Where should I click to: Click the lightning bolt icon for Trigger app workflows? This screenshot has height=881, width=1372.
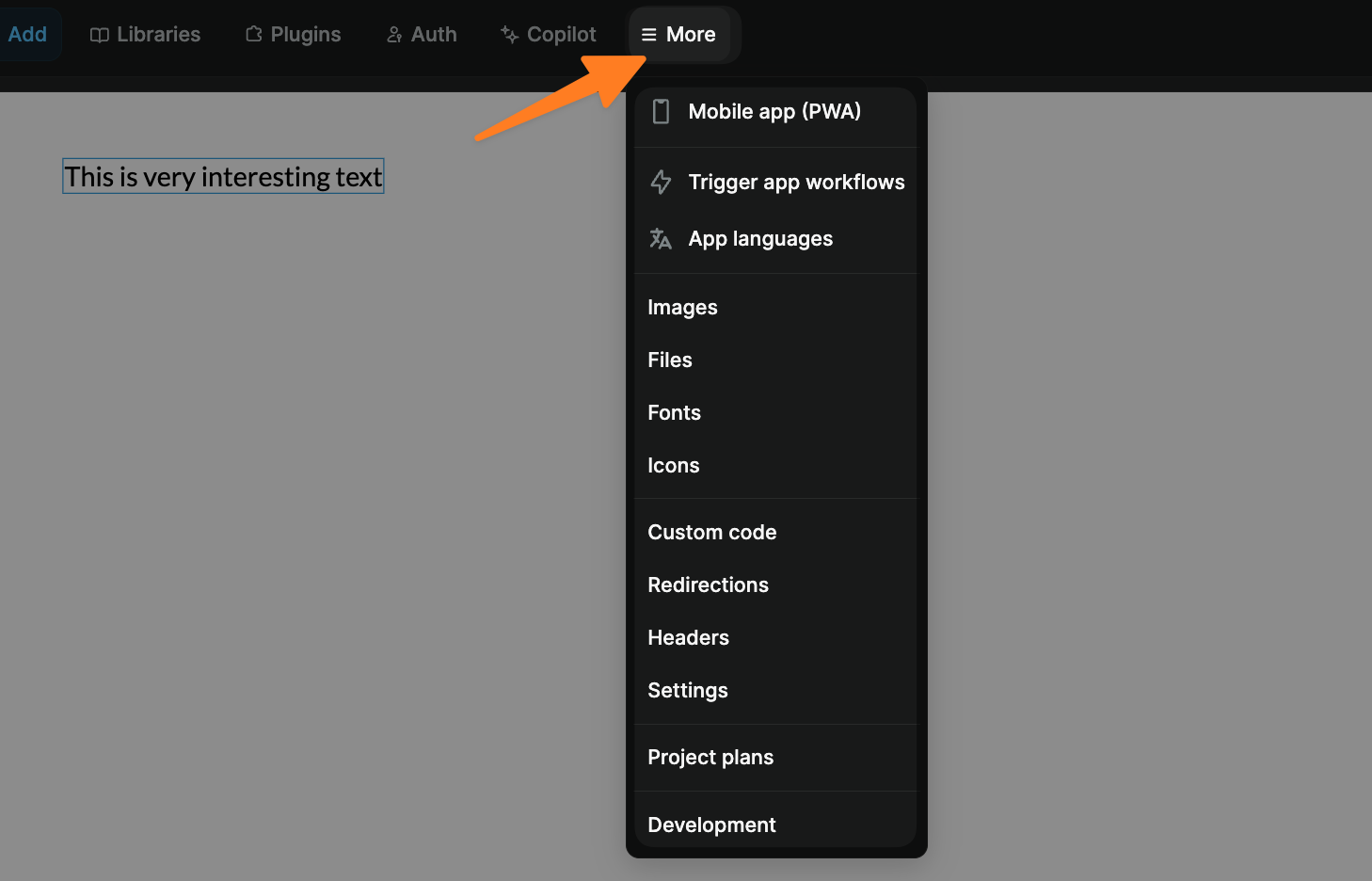click(661, 182)
